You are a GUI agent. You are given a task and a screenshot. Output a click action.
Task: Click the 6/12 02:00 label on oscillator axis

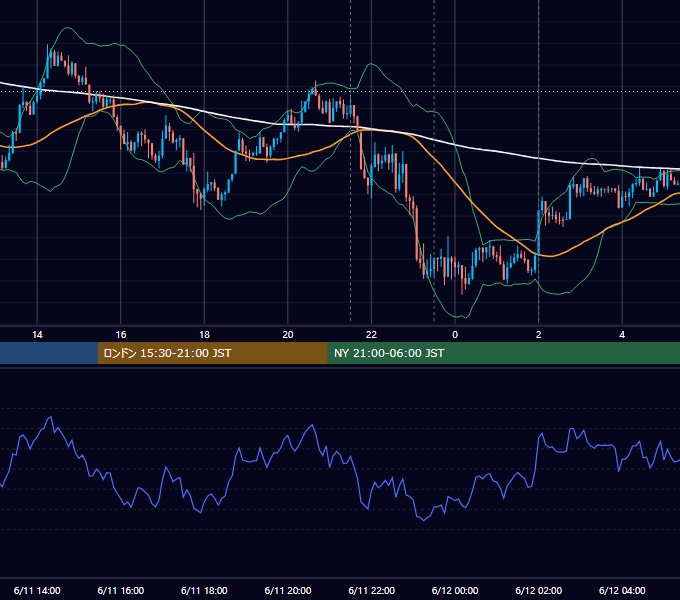click(539, 590)
